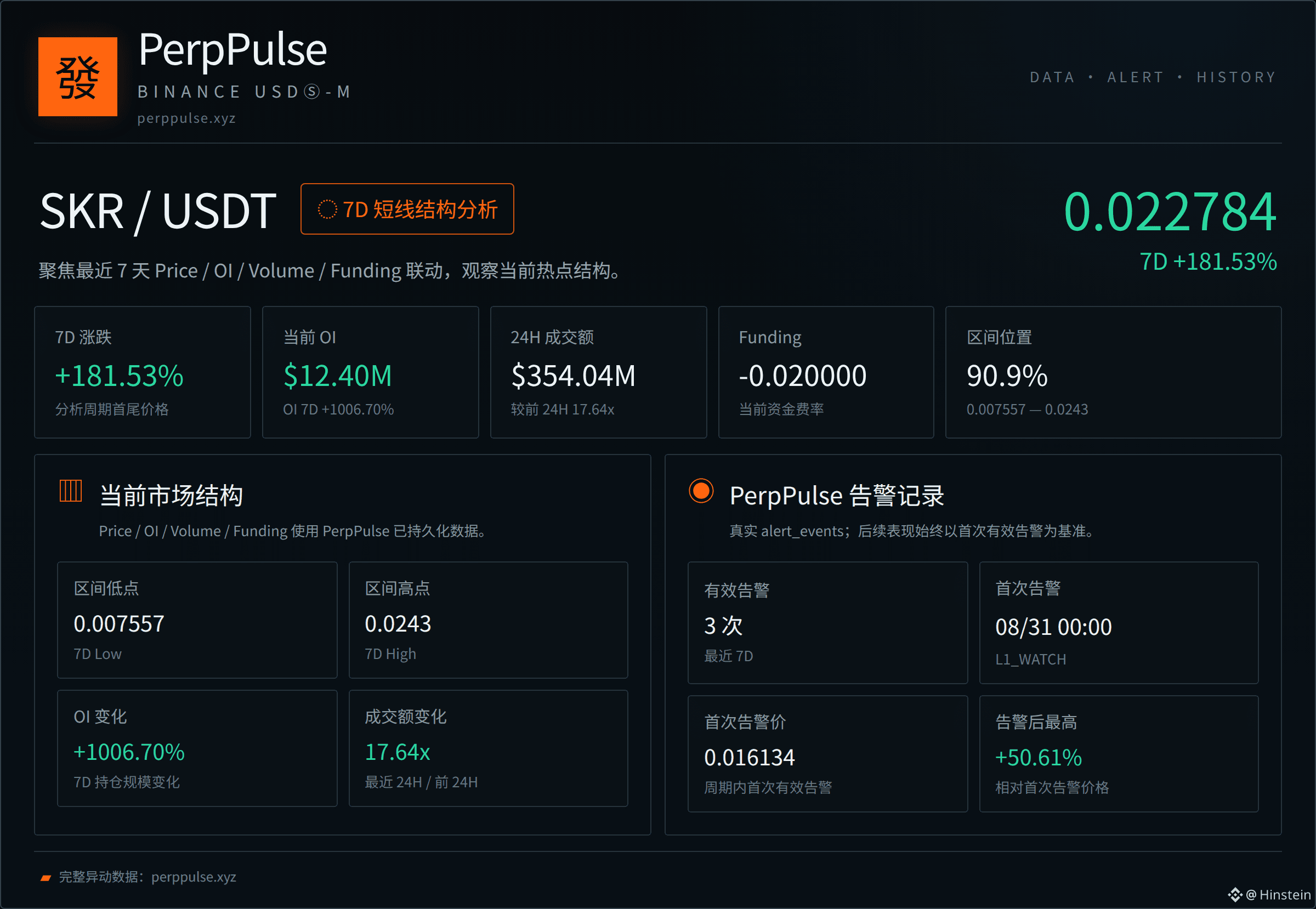The image size is (1316, 909).
Task: Click the orange circle icon beside 告警记录
Action: point(701,491)
